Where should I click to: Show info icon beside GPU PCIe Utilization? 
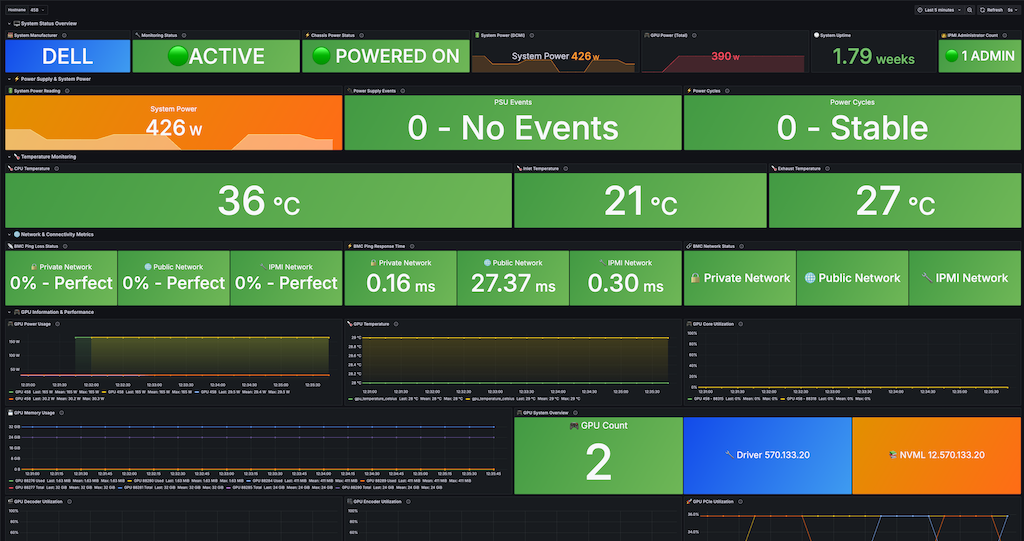pos(741,502)
